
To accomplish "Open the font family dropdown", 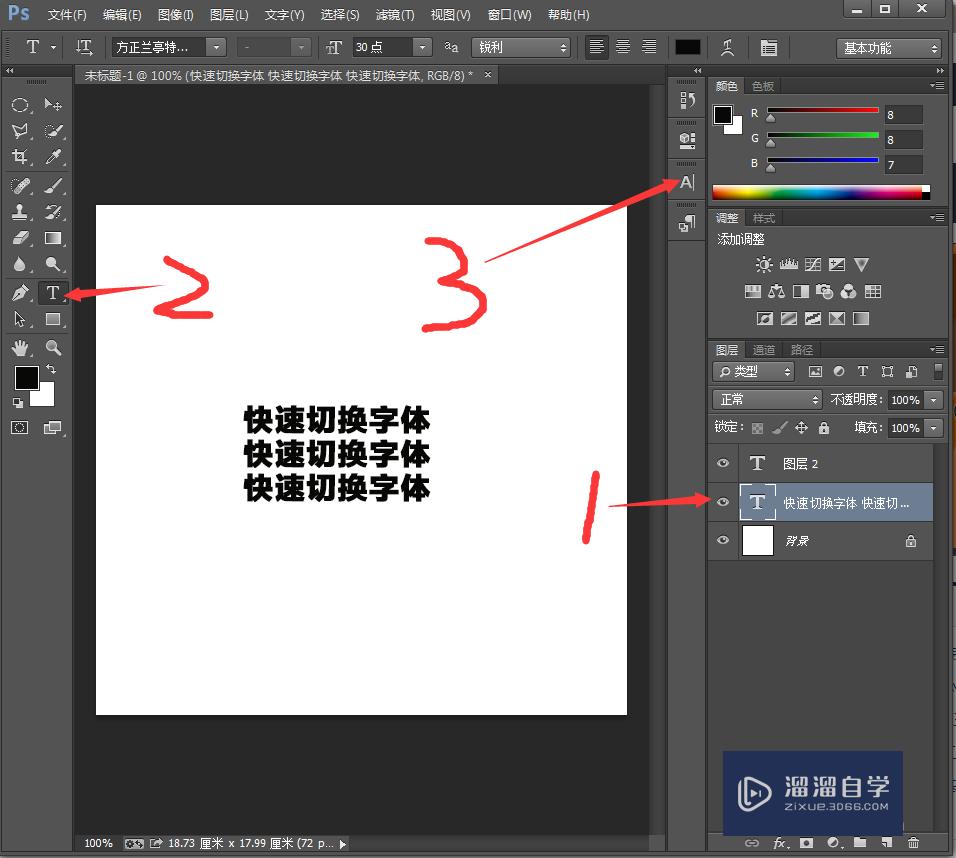I will tap(215, 47).
